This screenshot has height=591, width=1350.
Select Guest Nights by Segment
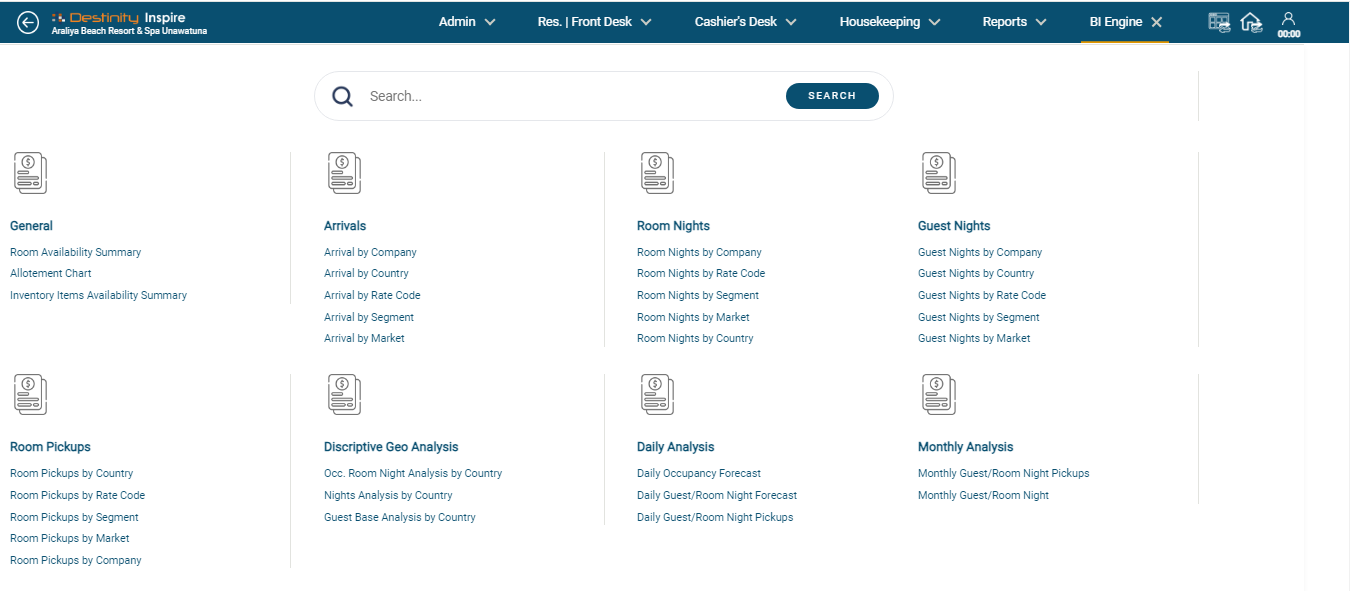979,317
